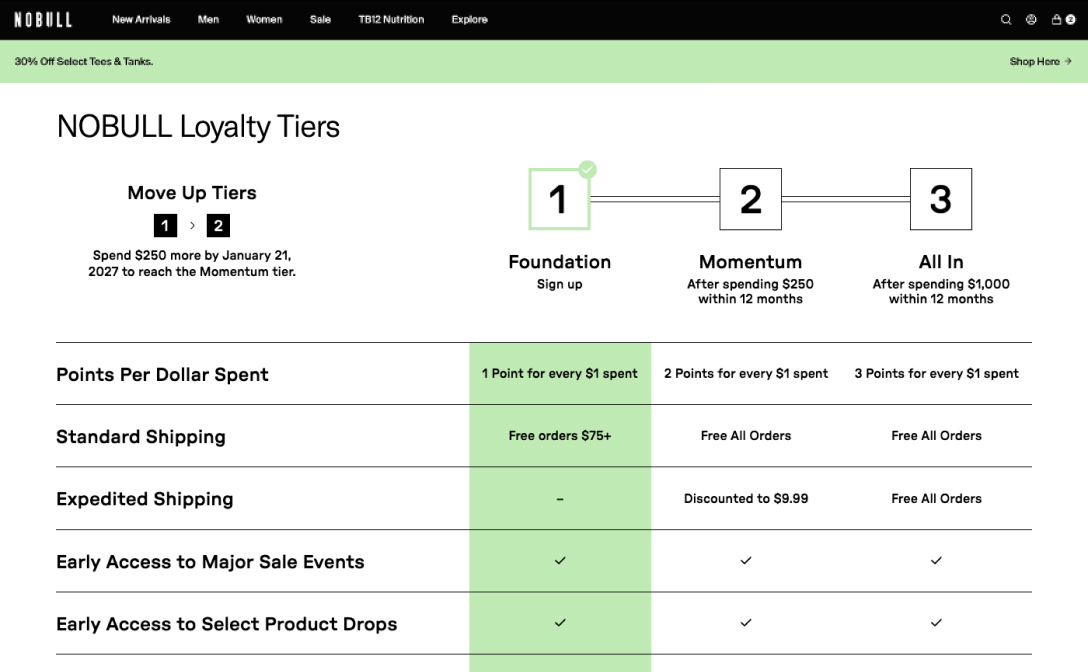The height and width of the screenshot is (672, 1088).
Task: Click the black tier 1 badge under Move Up Tiers
Action: [x=165, y=225]
